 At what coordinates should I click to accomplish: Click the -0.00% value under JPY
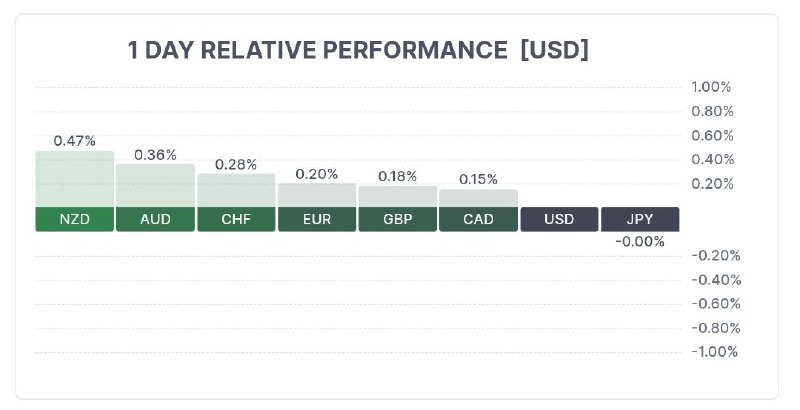(640, 242)
